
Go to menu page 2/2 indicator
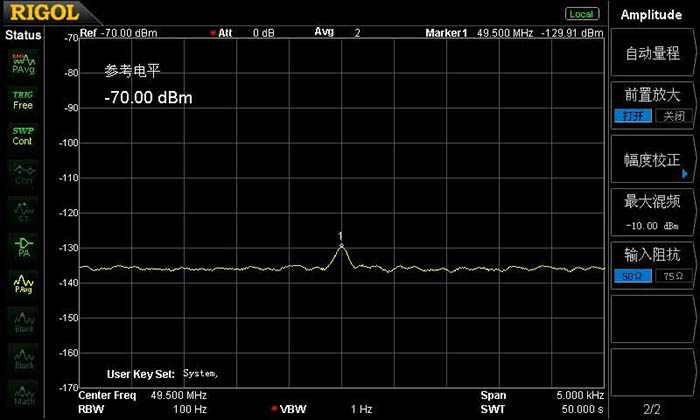pos(652,409)
